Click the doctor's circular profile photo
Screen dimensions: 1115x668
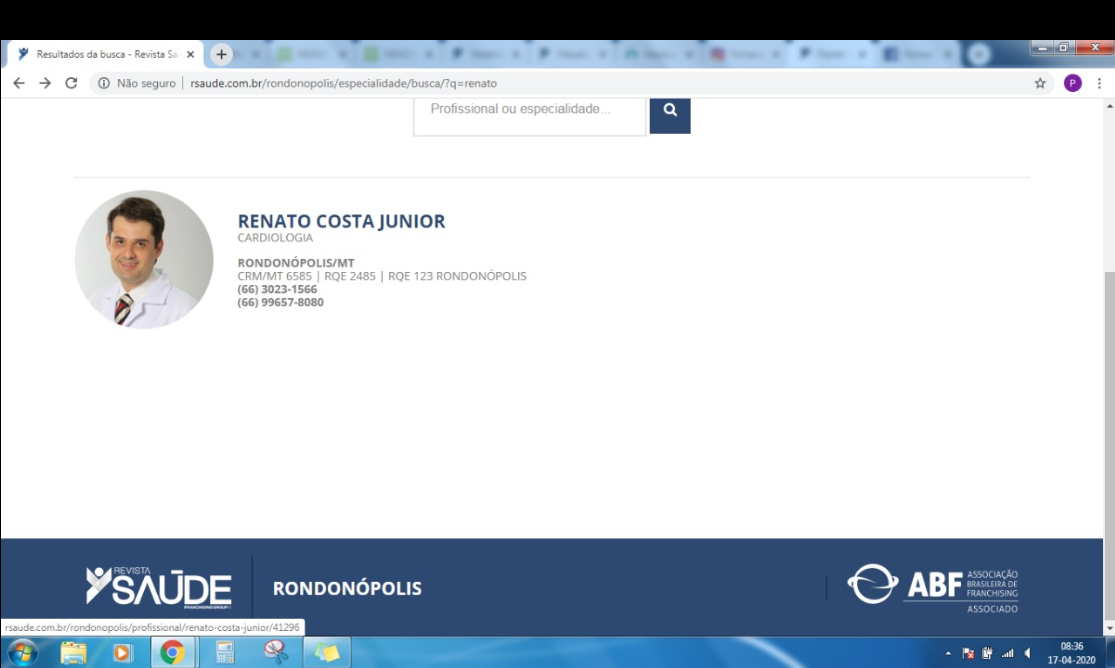(144, 260)
